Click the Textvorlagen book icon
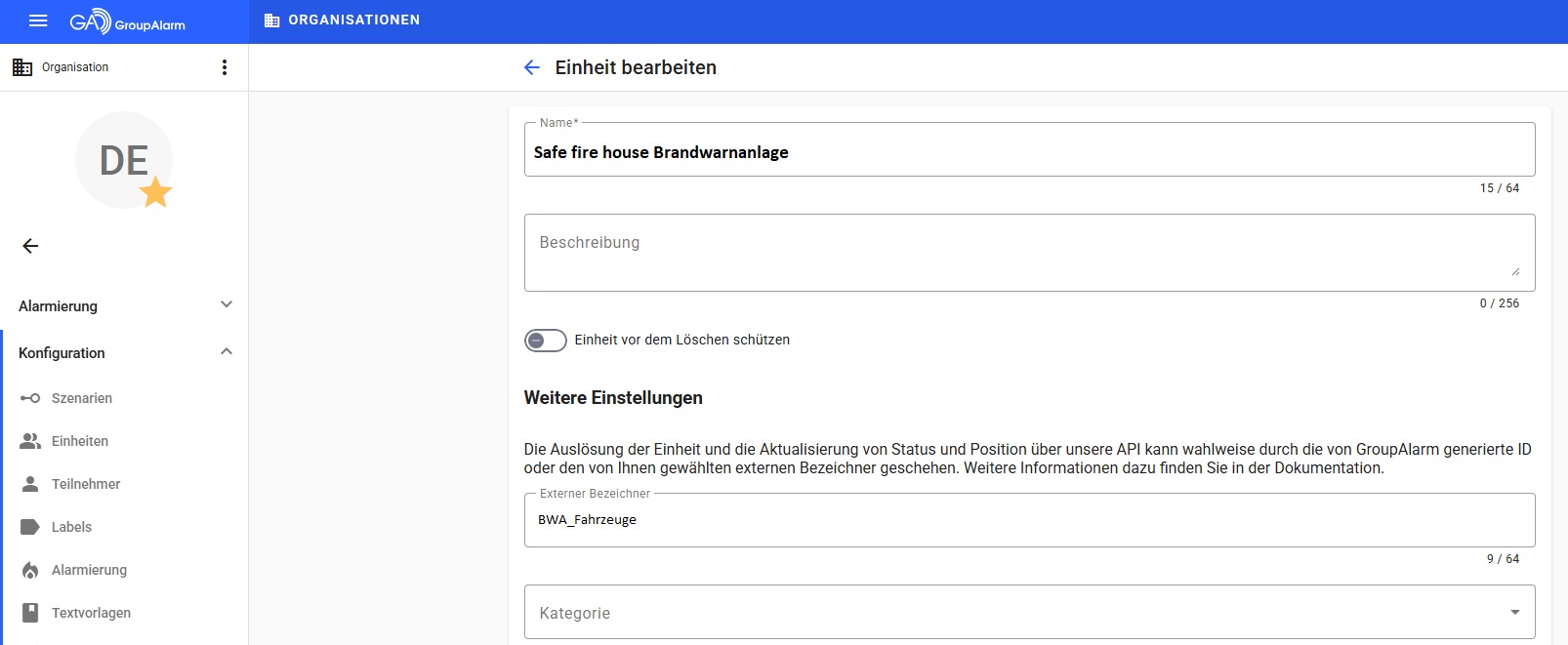1568x645 pixels. pyautogui.click(x=30, y=613)
